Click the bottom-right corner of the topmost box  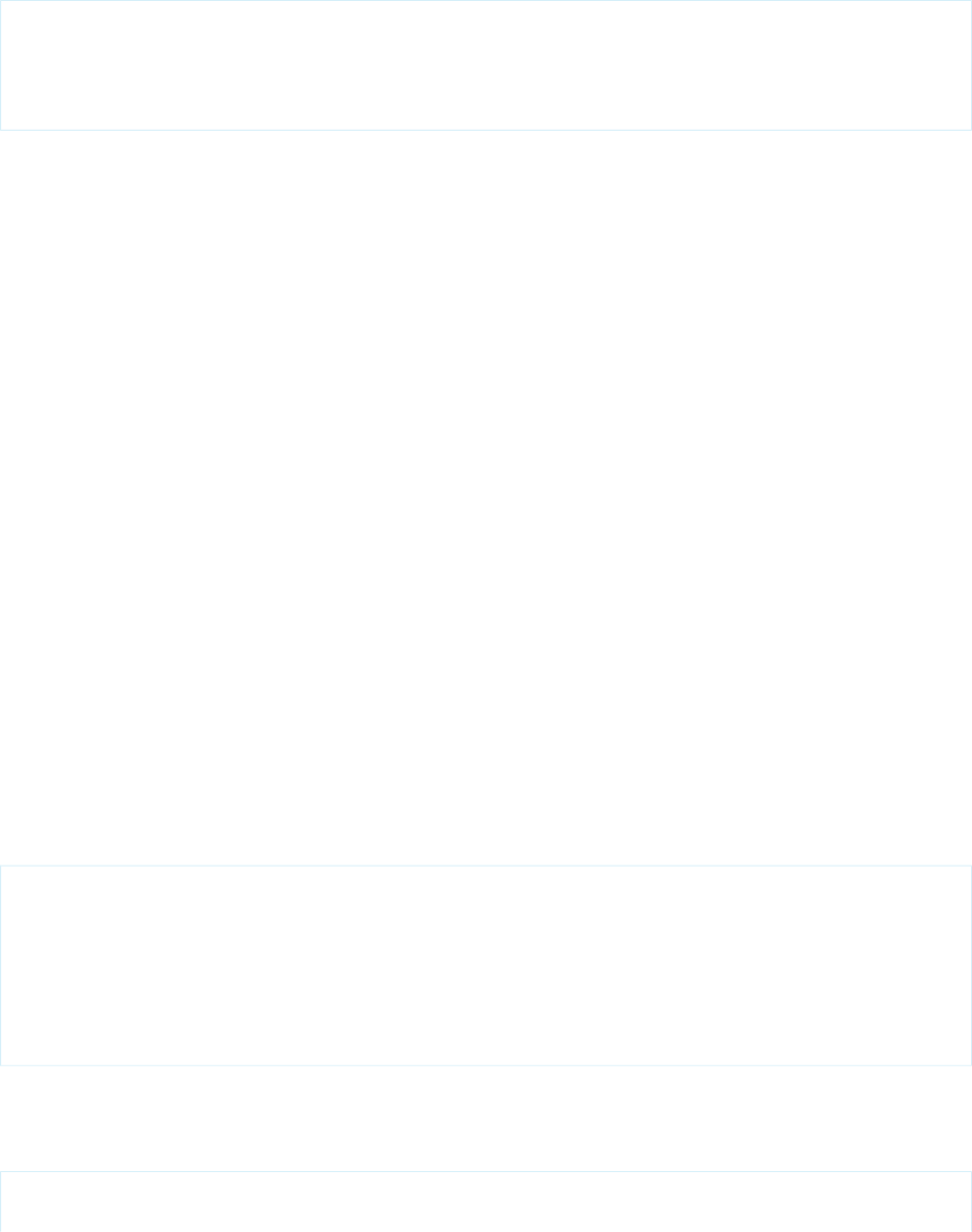970,129
